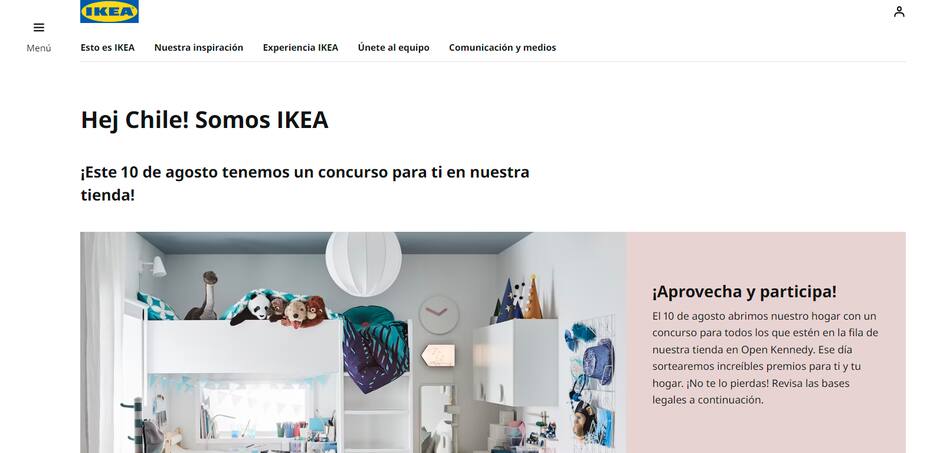Click the Menú label under hamburger
This screenshot has height=453, width=930.
click(39, 48)
